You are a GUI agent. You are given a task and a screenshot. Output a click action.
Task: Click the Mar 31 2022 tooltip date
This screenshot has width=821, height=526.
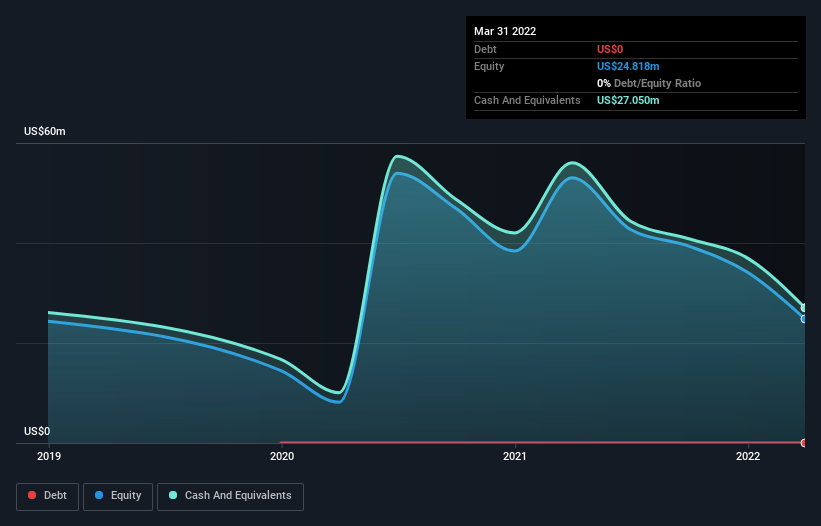(x=505, y=31)
